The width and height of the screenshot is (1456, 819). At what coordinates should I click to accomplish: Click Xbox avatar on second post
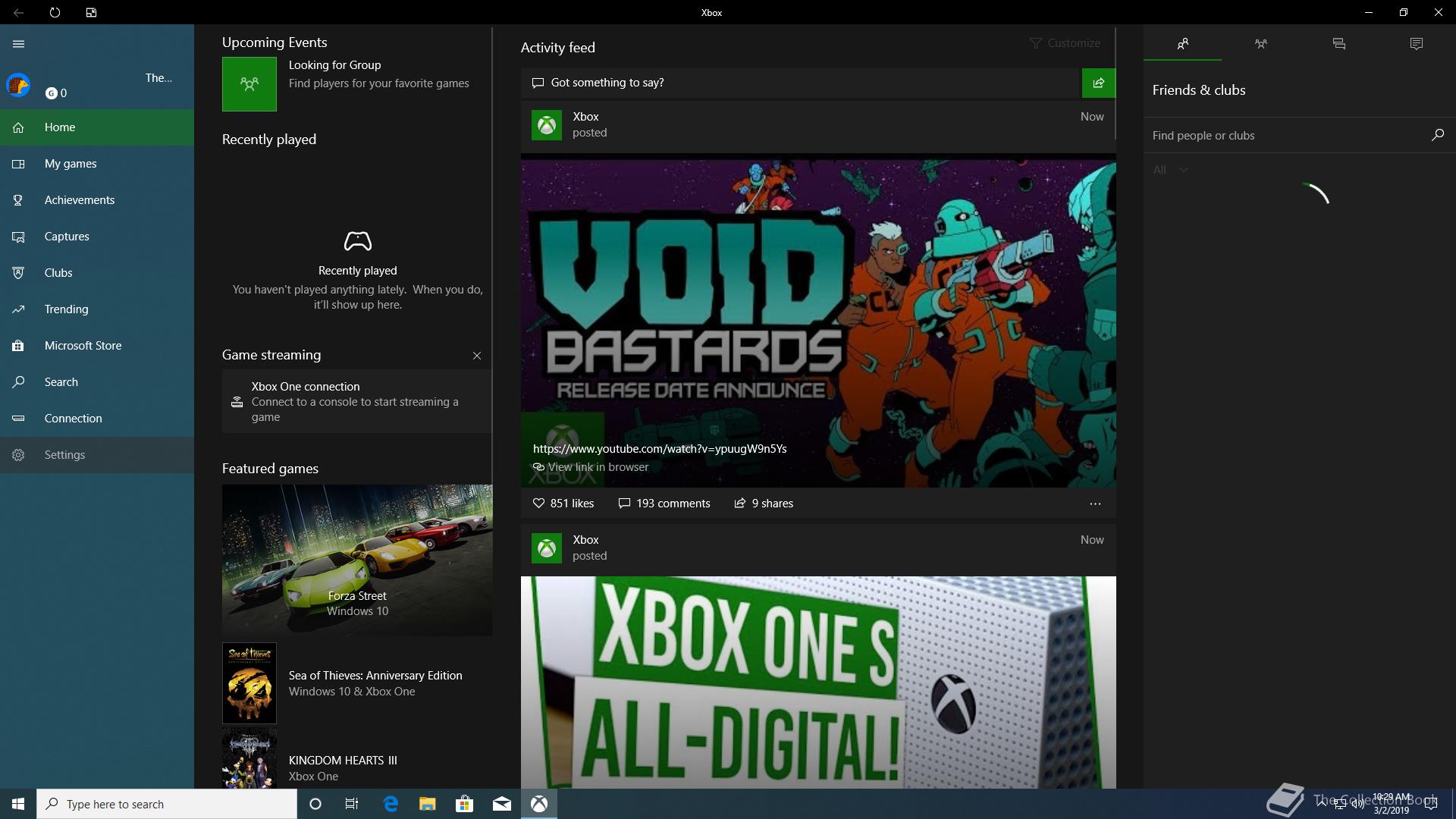(547, 548)
